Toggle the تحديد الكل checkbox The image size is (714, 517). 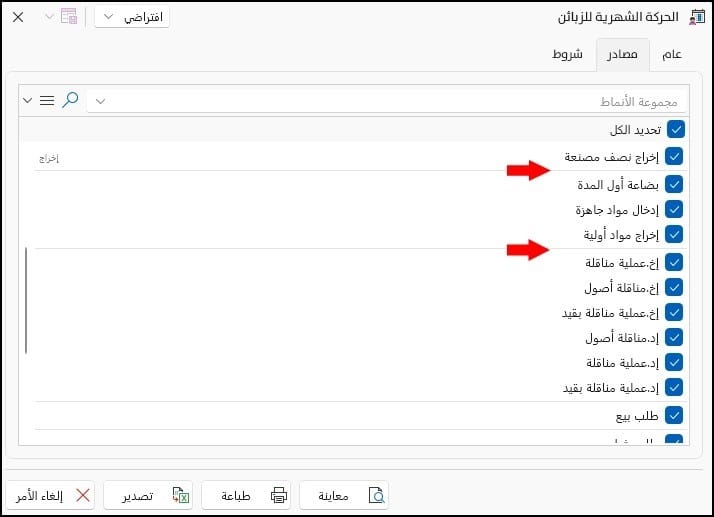tap(676, 129)
